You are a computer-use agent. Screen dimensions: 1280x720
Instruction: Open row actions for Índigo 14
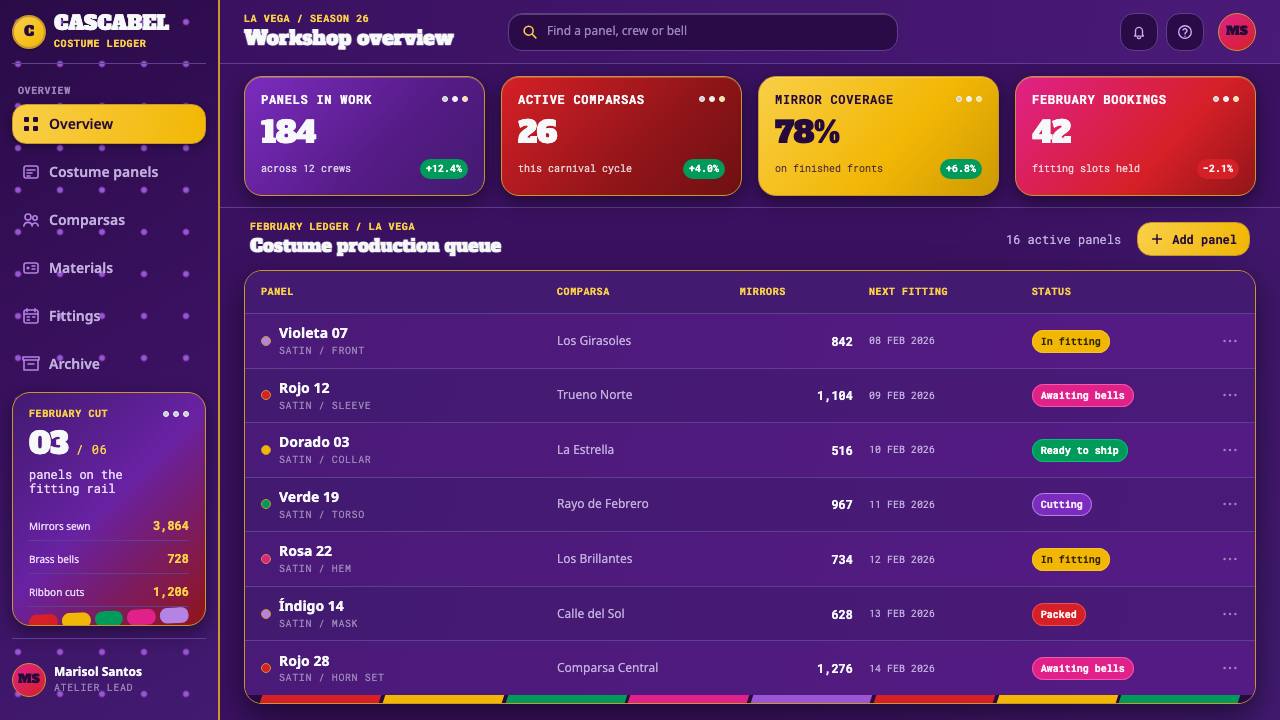[x=1230, y=613]
